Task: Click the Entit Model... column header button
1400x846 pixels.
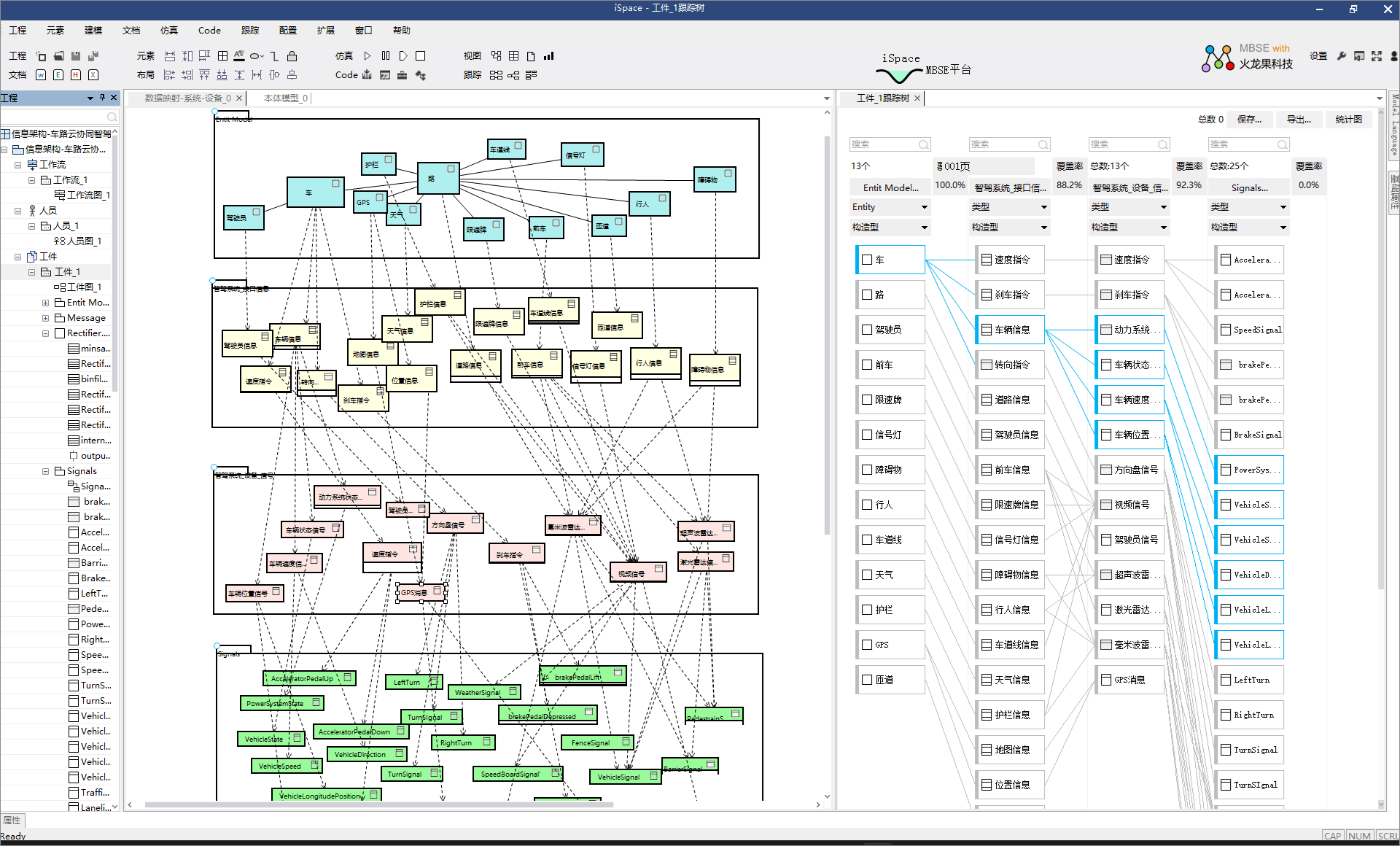Action: click(x=890, y=187)
